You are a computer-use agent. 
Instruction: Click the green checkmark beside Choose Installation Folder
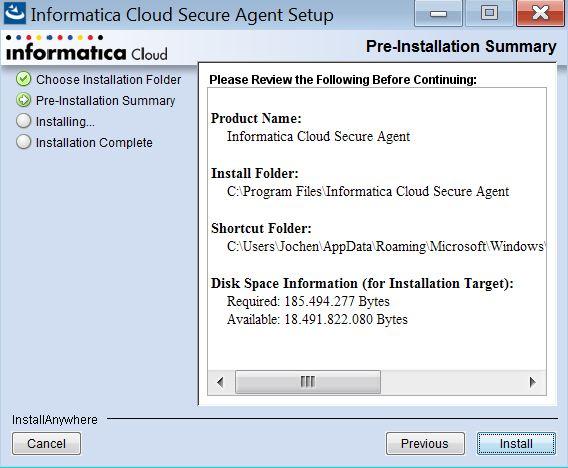(x=24, y=79)
